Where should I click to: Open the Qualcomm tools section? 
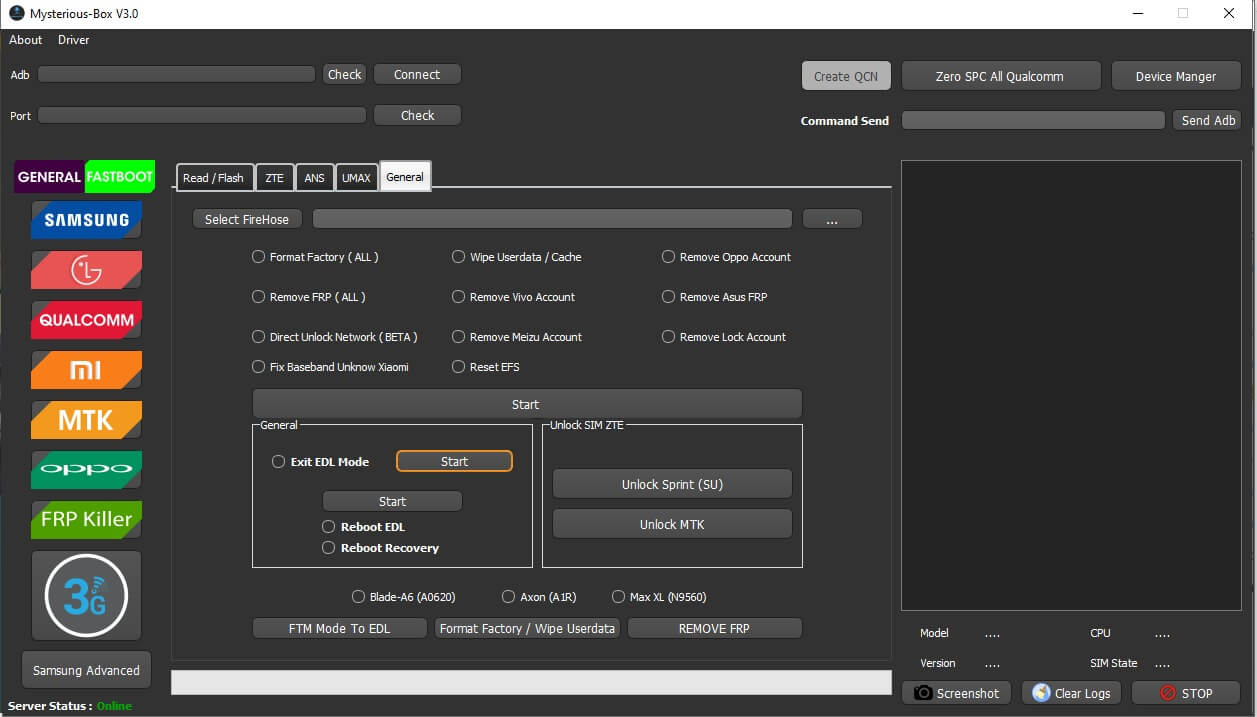(86, 320)
